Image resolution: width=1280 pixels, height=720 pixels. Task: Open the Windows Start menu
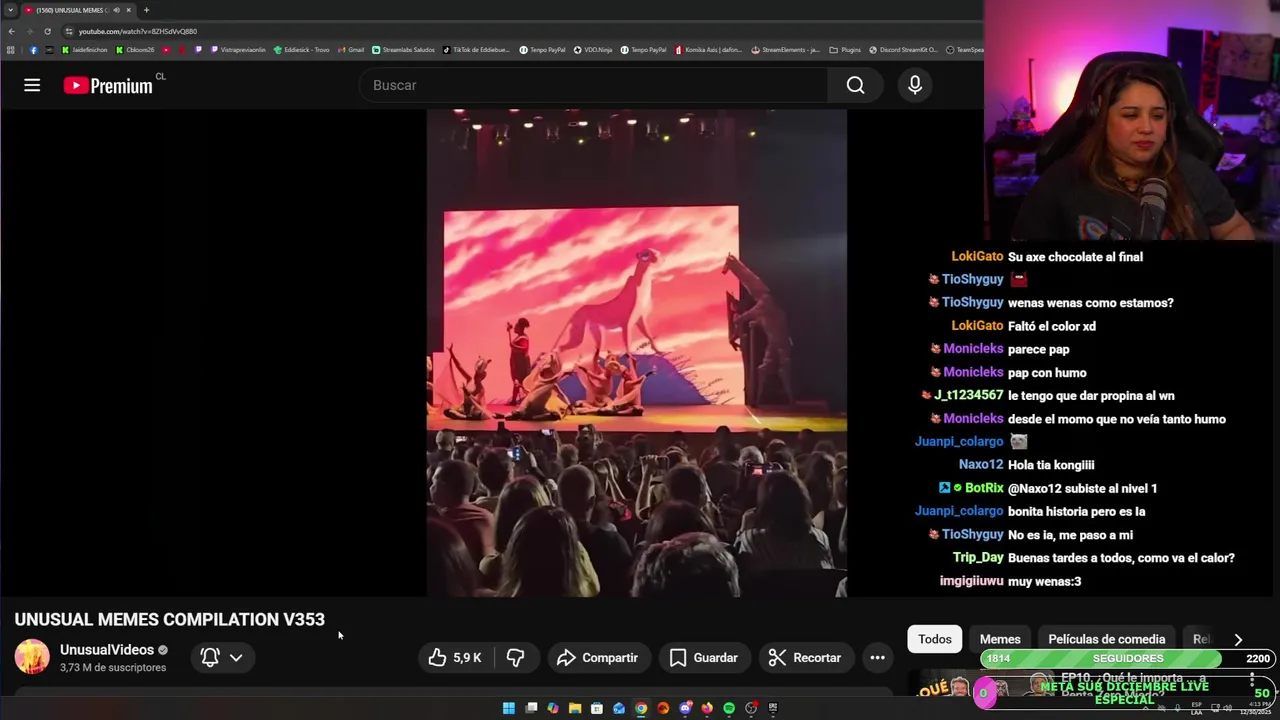(509, 708)
